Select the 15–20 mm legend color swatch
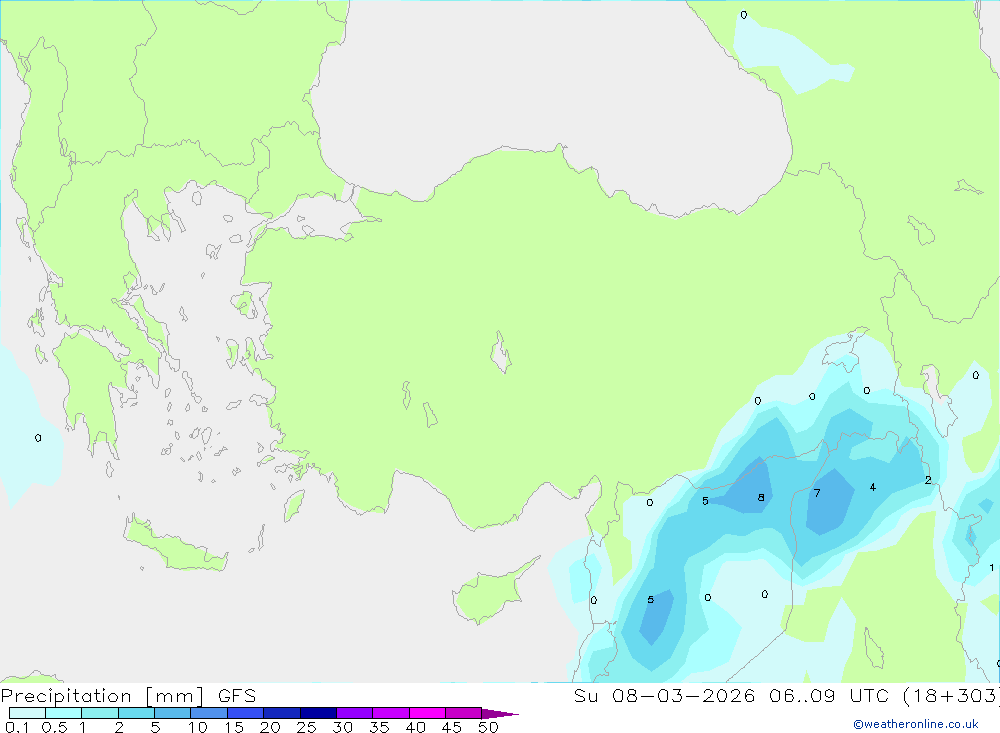Image resolution: width=1000 pixels, height=733 pixels. click(246, 713)
